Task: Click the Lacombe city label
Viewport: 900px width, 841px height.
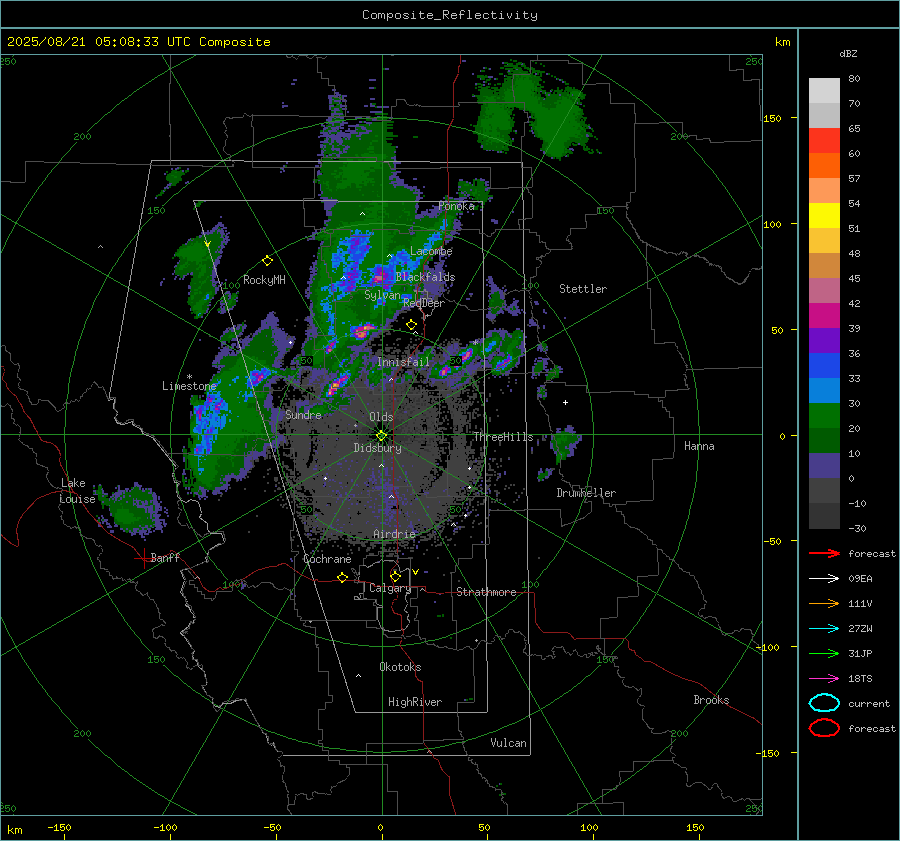Action: coord(431,251)
